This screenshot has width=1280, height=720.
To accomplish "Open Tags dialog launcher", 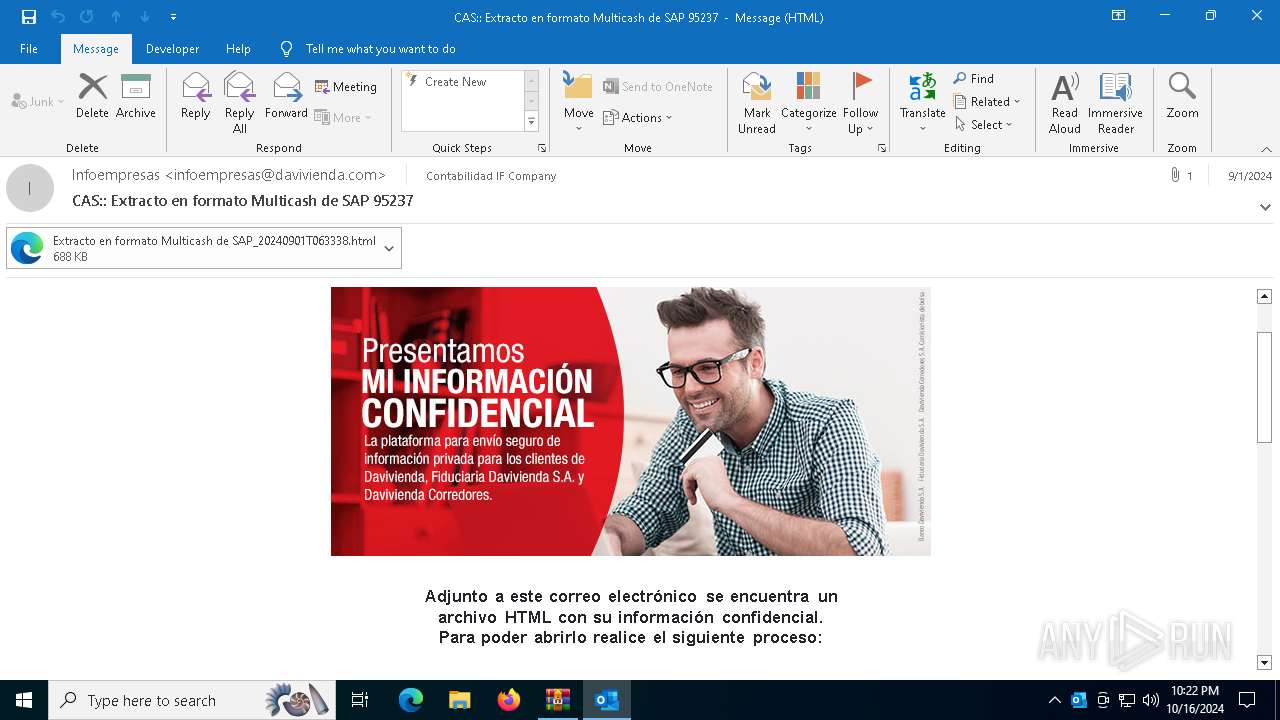I will point(882,148).
